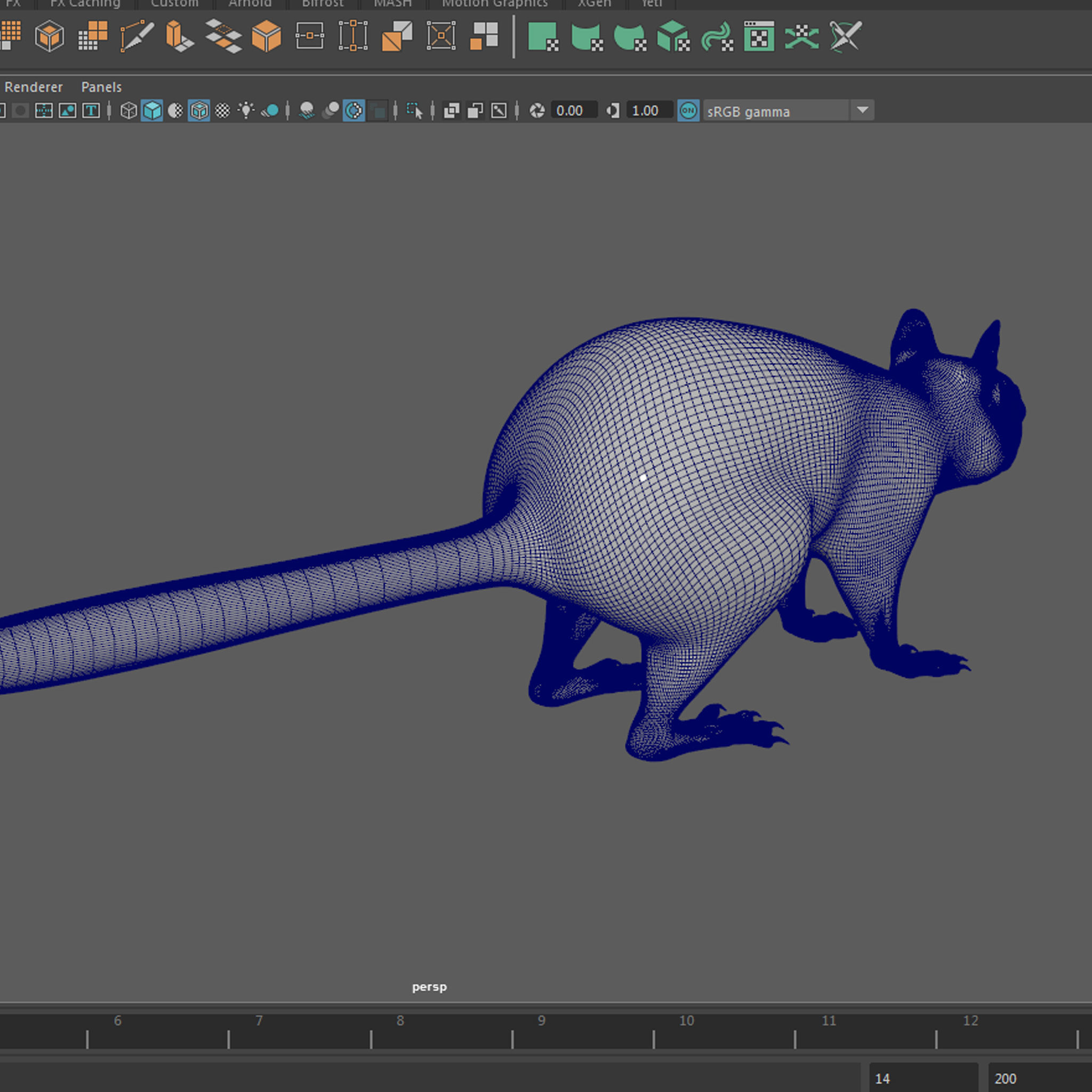Open the Renderer menu
This screenshot has width=1092, height=1092.
34,87
